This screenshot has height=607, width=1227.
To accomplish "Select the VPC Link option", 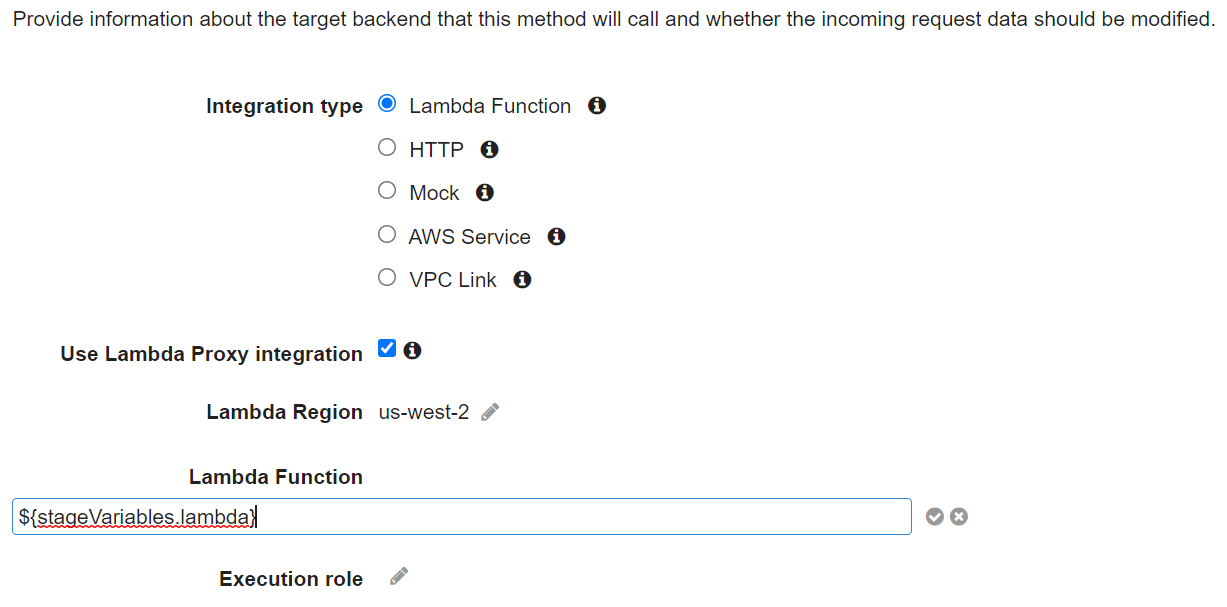I will [x=387, y=277].
